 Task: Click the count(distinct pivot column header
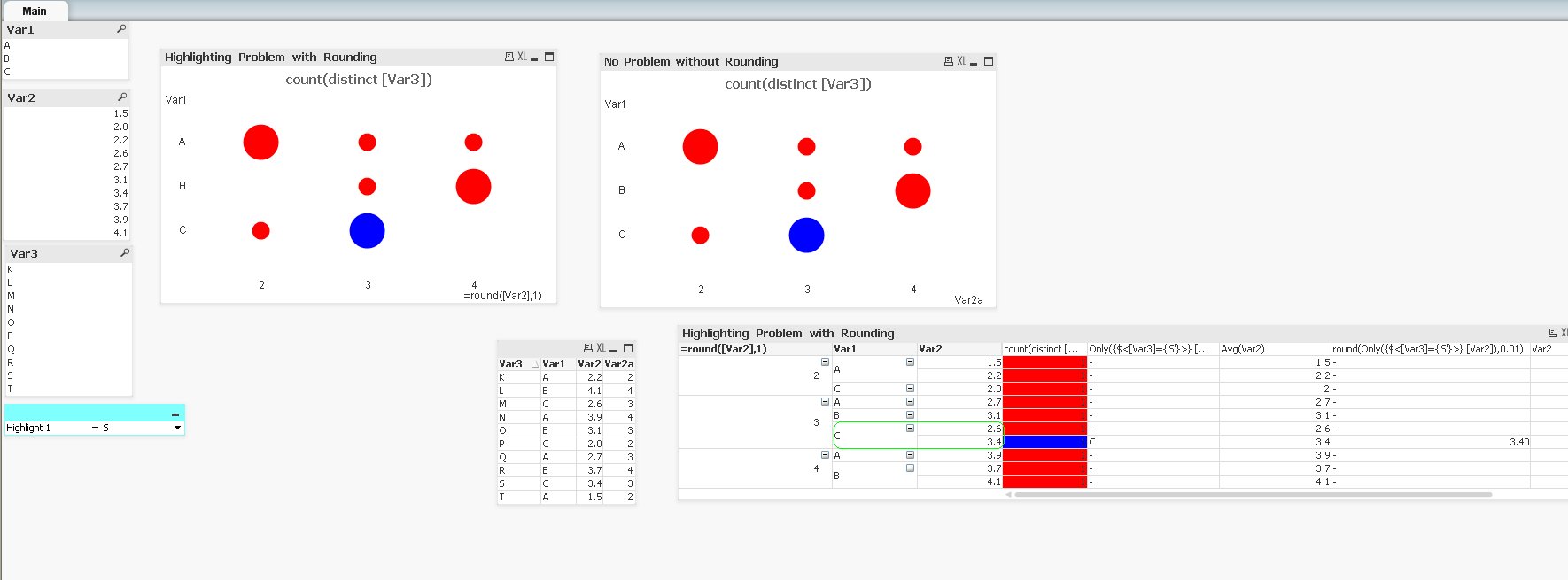pos(1044,349)
